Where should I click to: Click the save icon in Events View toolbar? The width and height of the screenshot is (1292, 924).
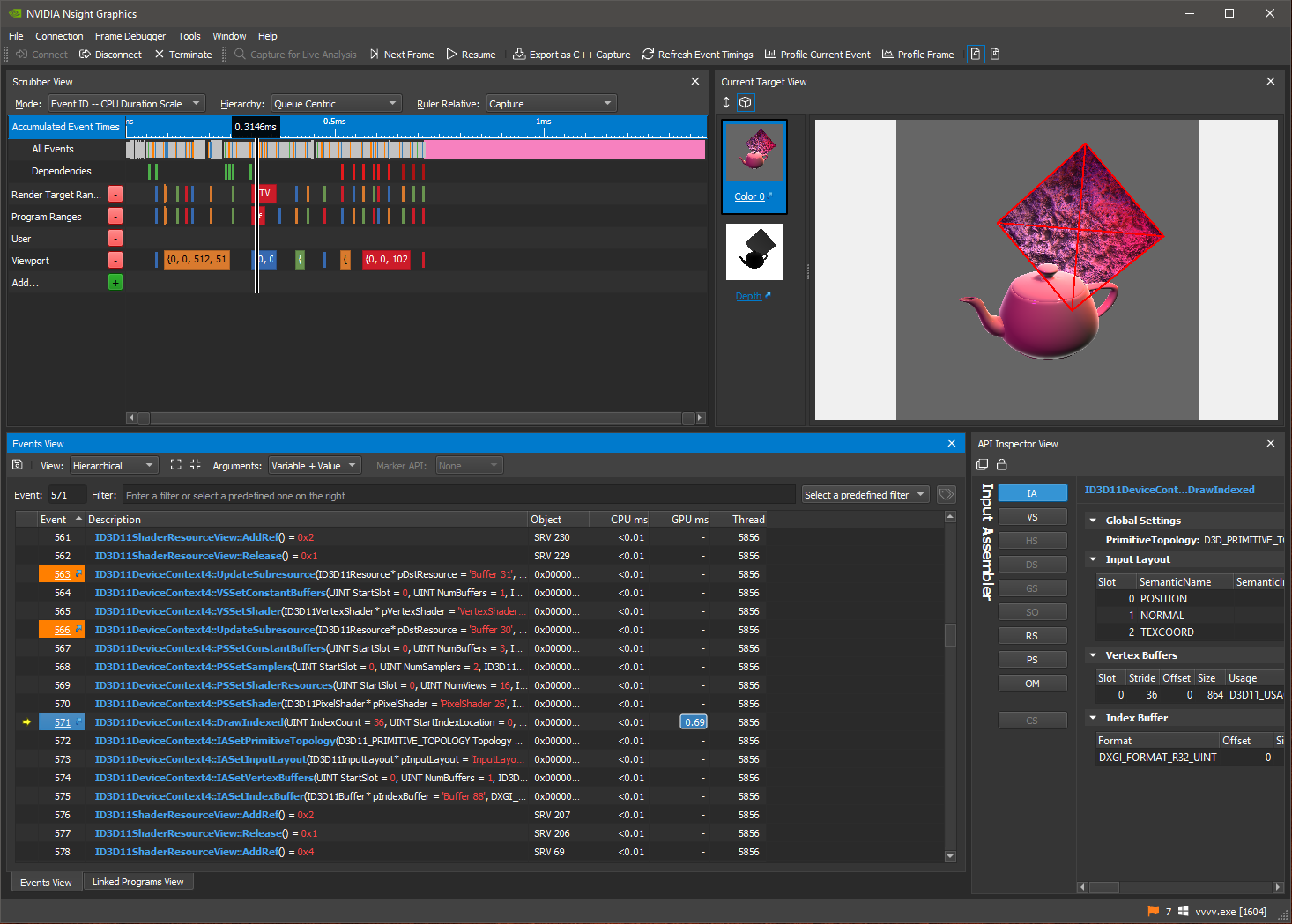click(18, 465)
